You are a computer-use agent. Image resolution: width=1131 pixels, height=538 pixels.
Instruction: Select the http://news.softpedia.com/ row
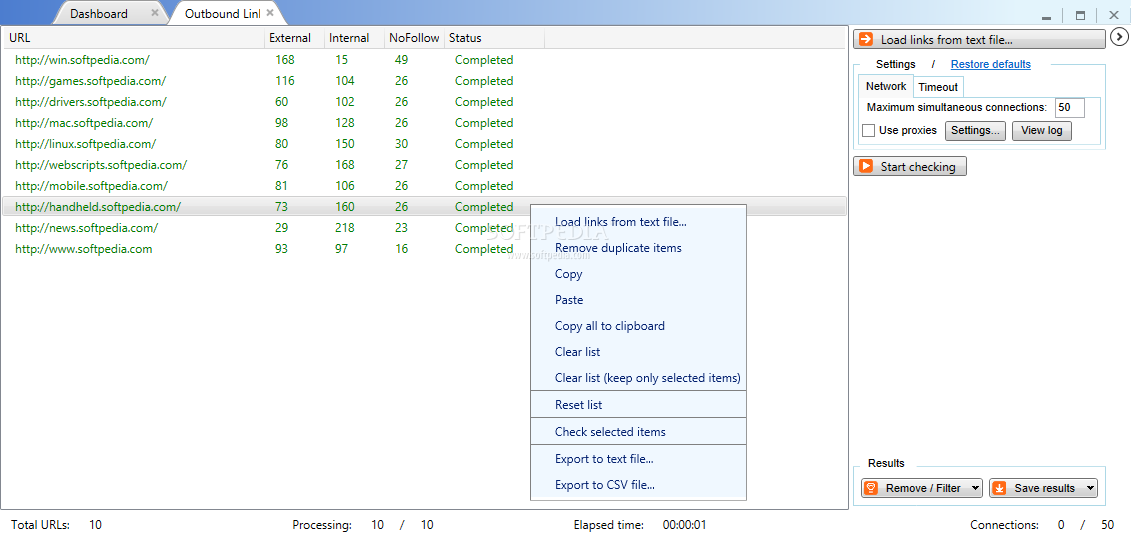(424, 228)
